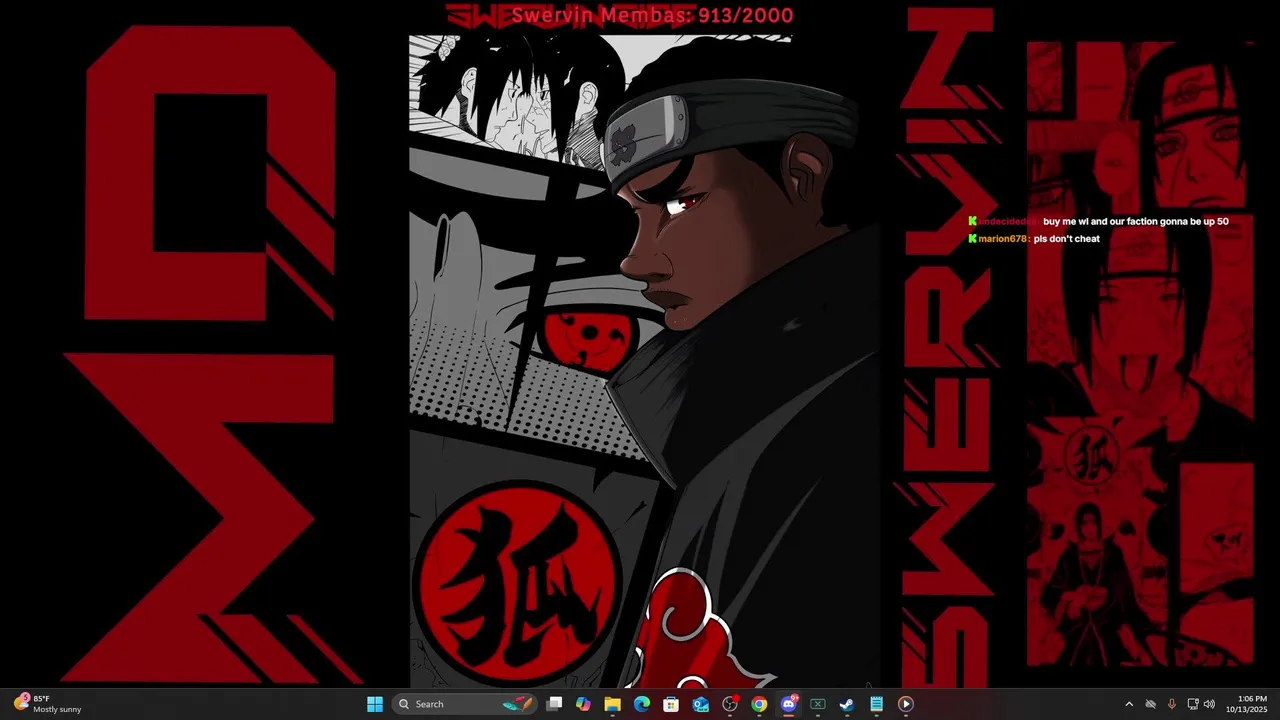Open the Windows Start menu

(x=375, y=704)
